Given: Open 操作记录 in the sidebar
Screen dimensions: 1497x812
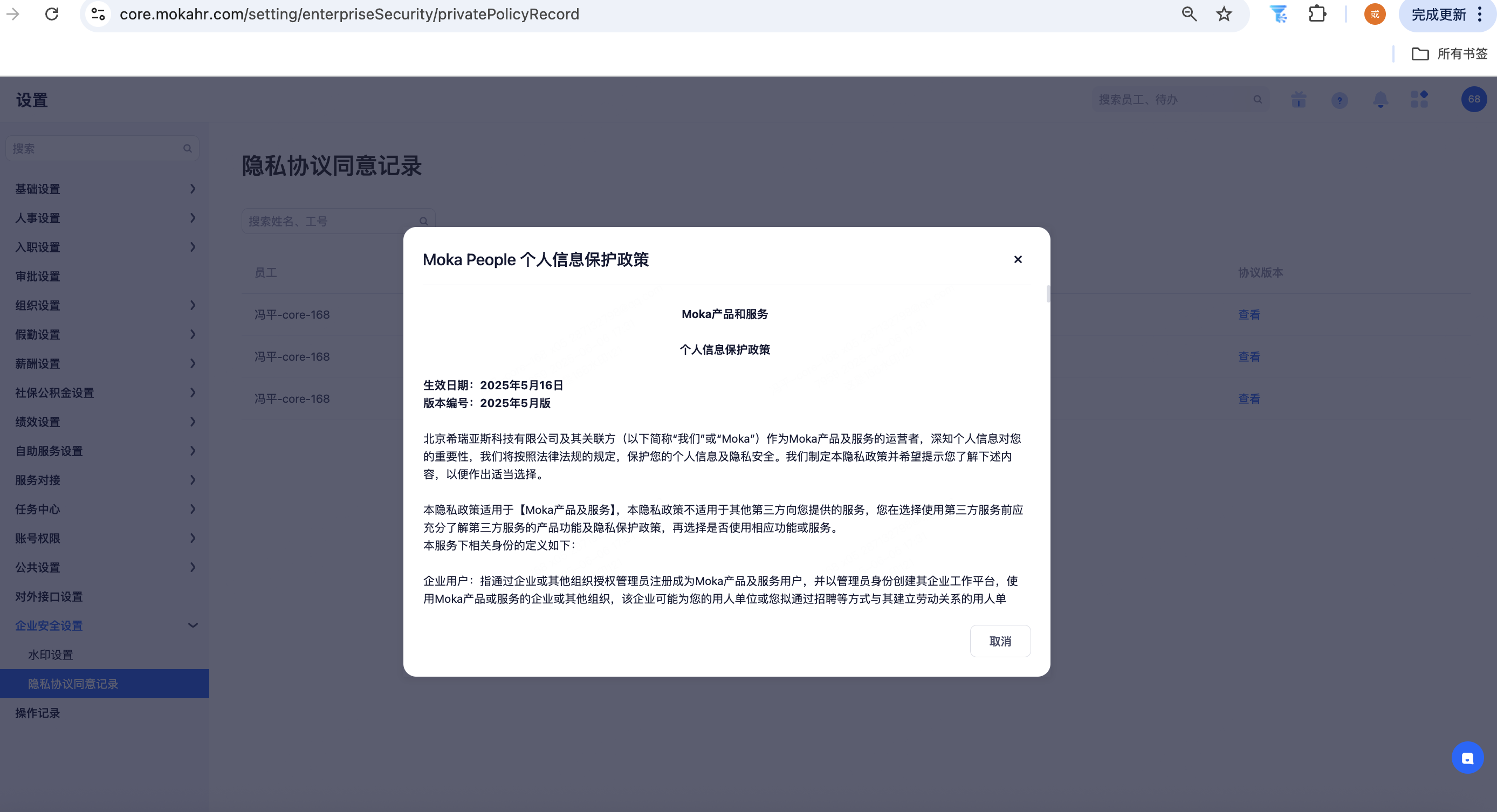Looking at the screenshot, I should click(105, 713).
